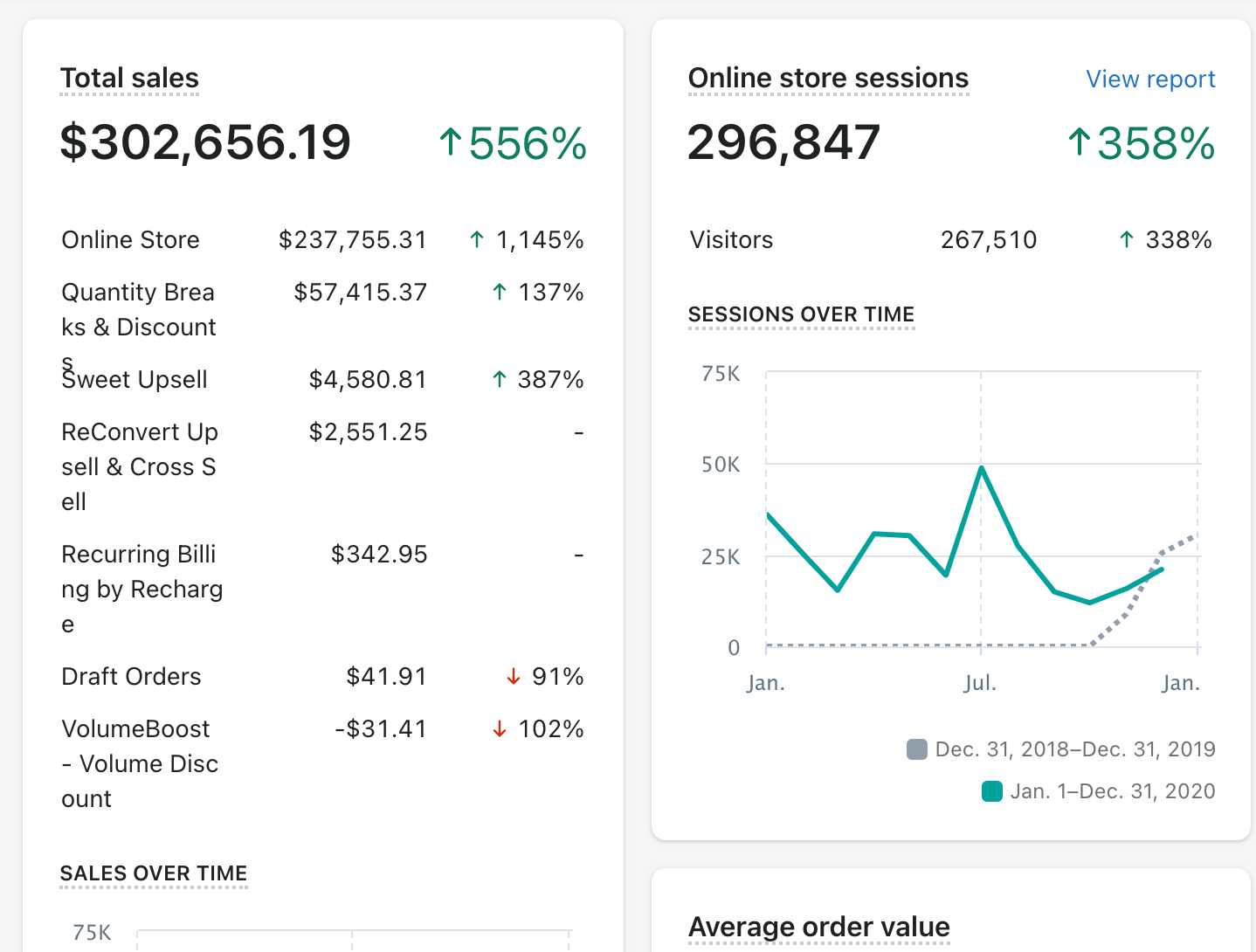
Task: Click the teal 2020 legend swatch
Action: pyautogui.click(x=992, y=791)
